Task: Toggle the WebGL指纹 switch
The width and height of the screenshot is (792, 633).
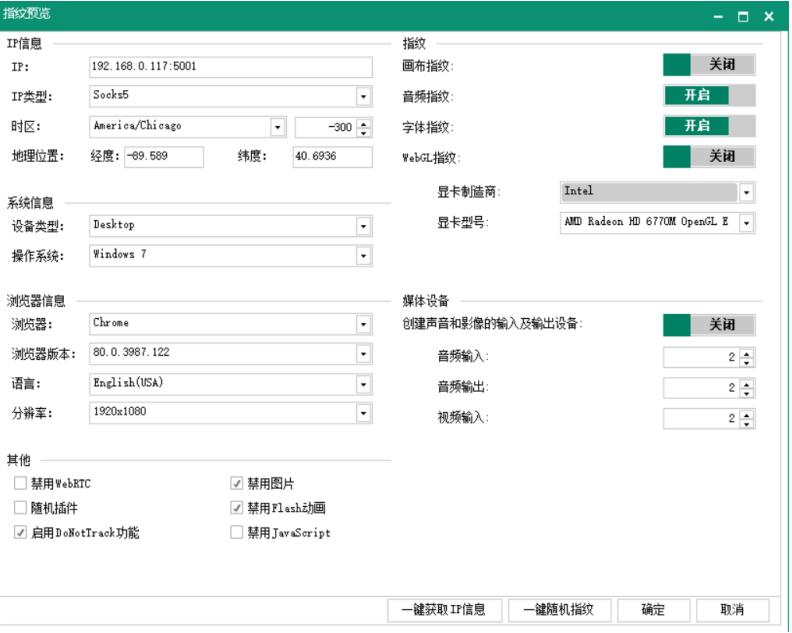Action: tap(709, 156)
